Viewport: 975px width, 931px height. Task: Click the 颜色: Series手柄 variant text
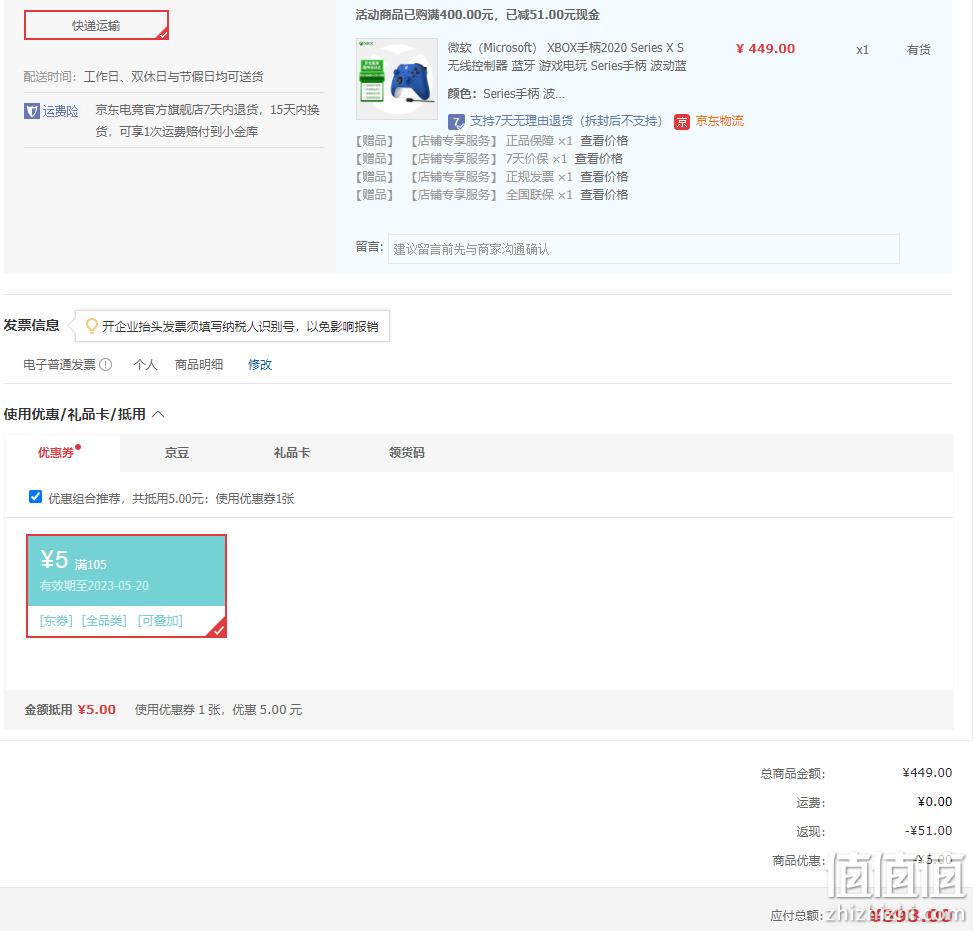click(x=506, y=94)
